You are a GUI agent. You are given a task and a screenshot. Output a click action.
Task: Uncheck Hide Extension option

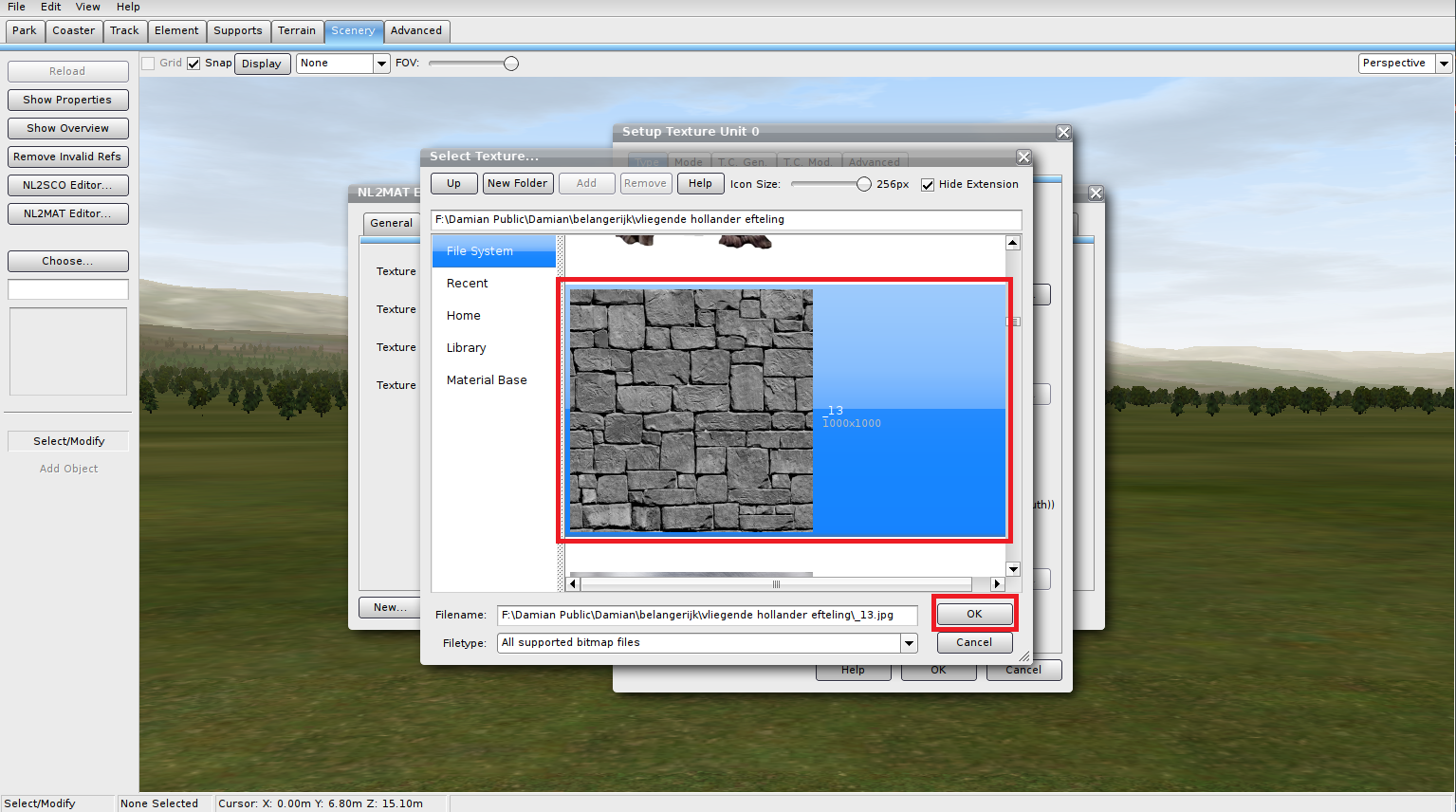tap(928, 185)
